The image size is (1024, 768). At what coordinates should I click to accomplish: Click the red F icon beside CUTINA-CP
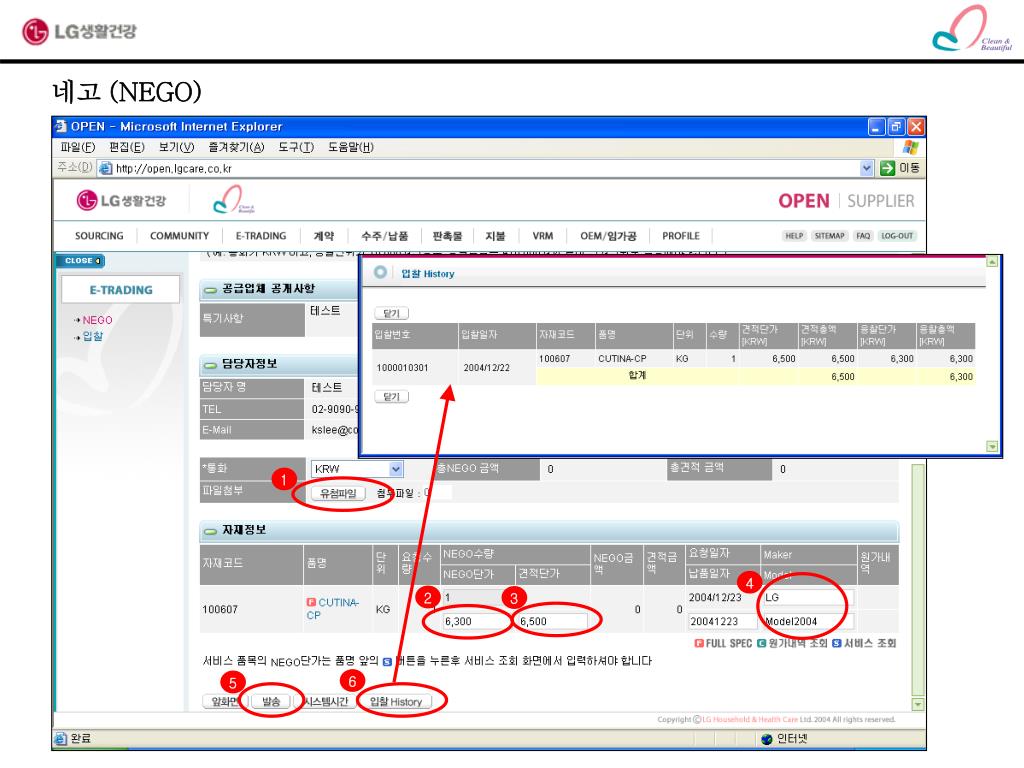click(311, 601)
